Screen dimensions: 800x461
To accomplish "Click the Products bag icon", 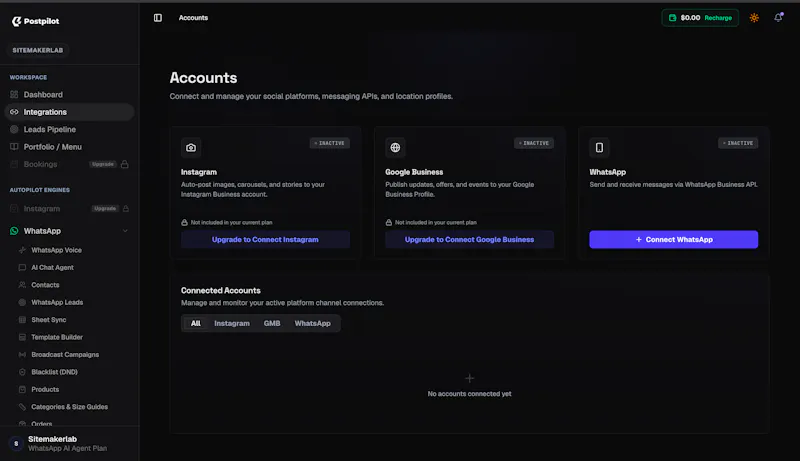I will pos(22,389).
